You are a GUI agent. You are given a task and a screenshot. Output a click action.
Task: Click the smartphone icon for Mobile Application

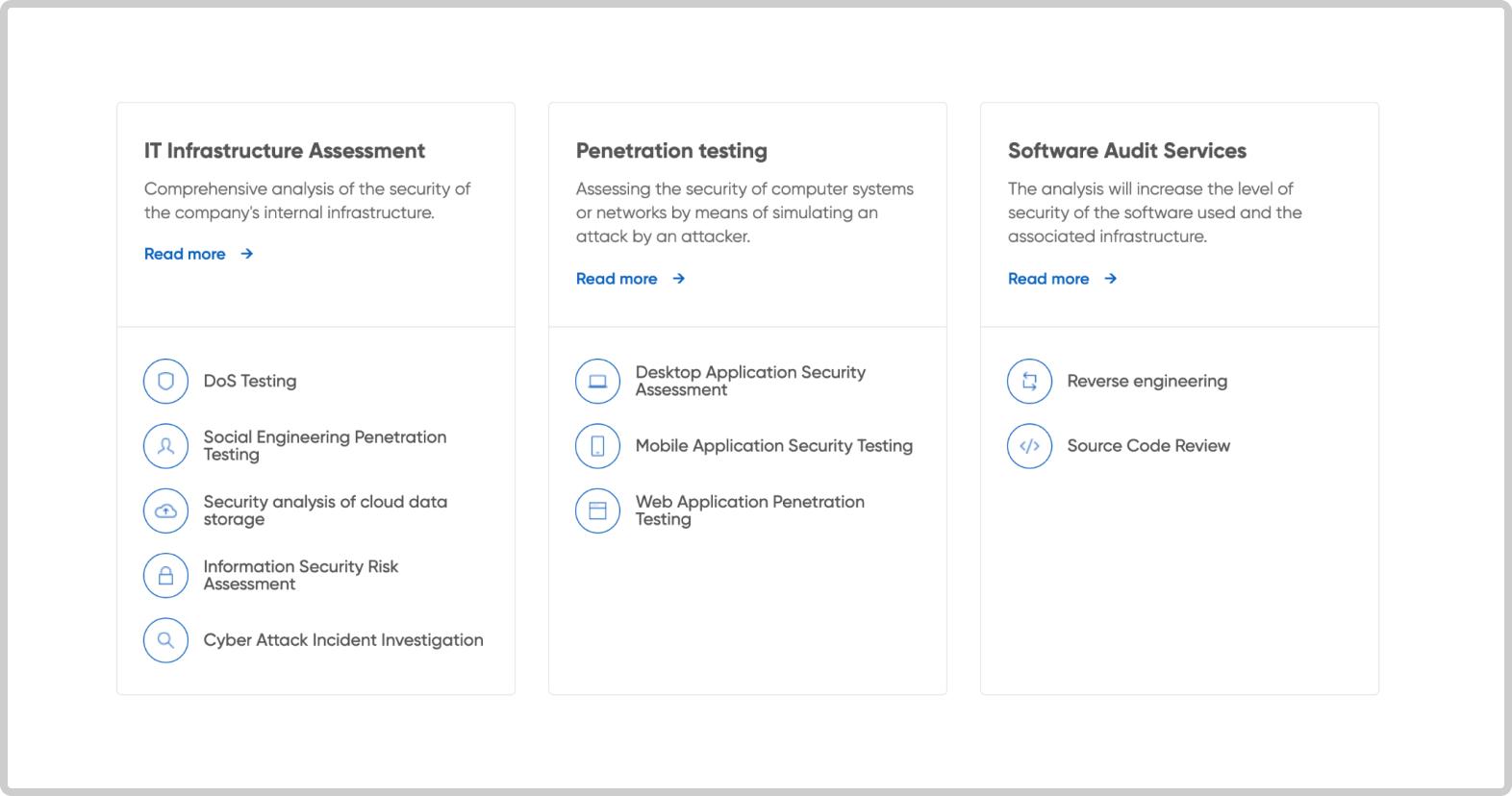tap(597, 446)
